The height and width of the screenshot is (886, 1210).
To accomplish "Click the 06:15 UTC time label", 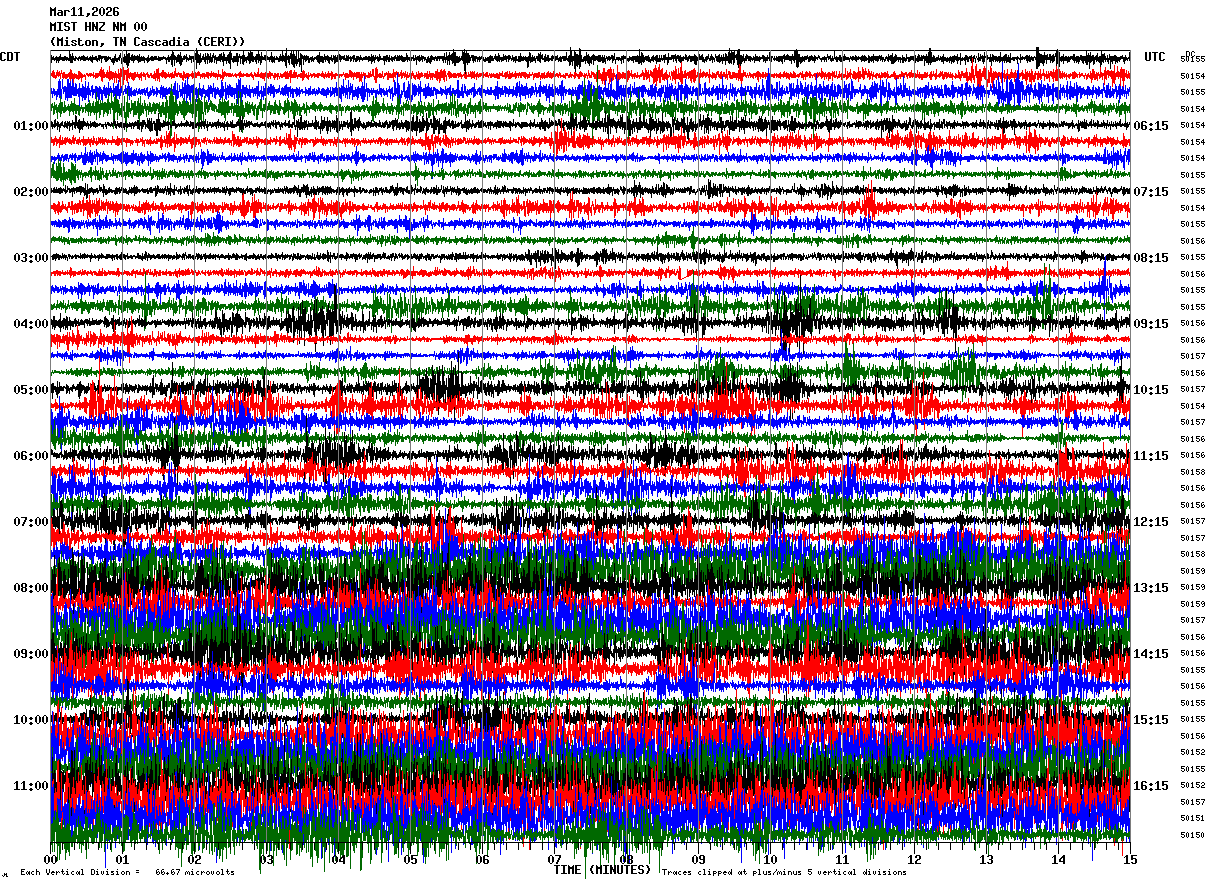I will click(1151, 126).
